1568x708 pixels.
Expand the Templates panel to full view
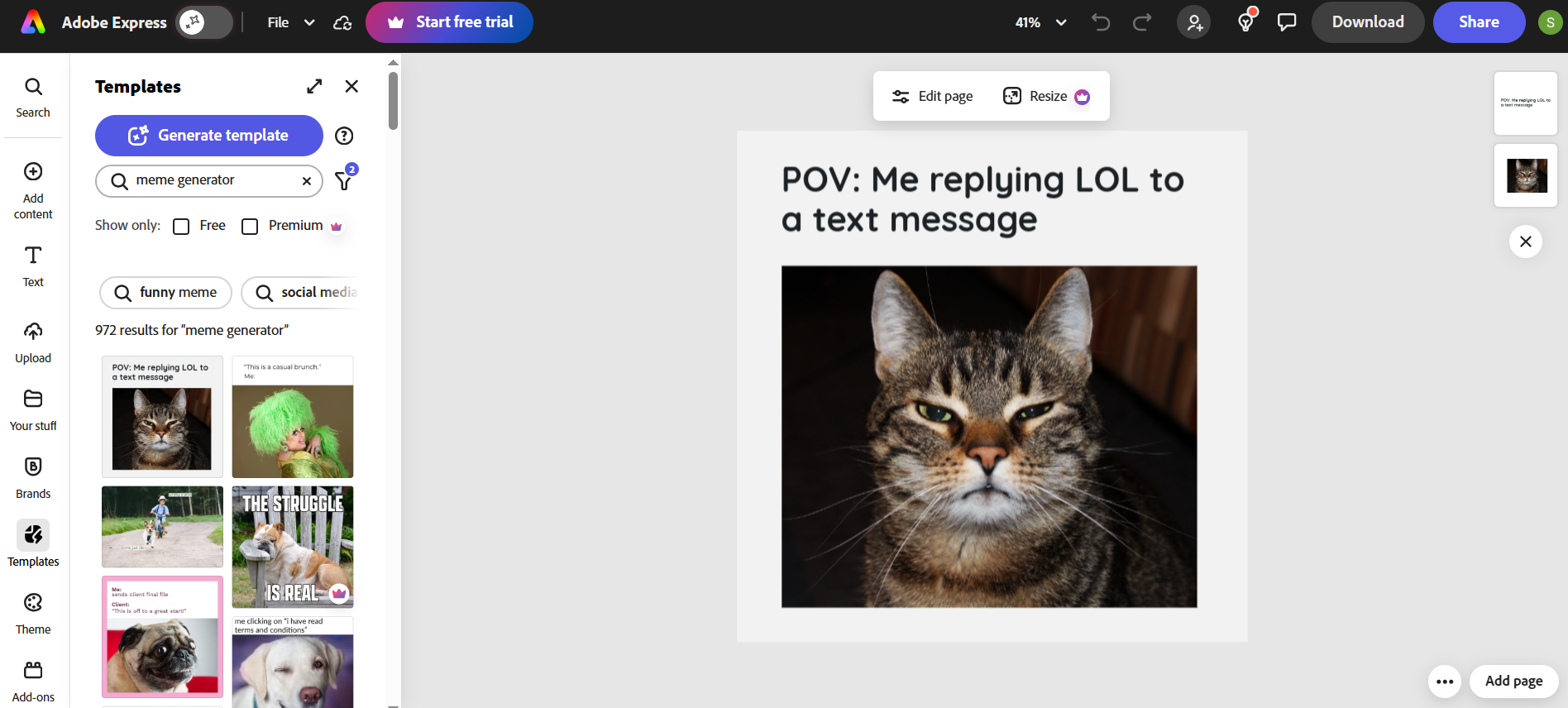[314, 86]
